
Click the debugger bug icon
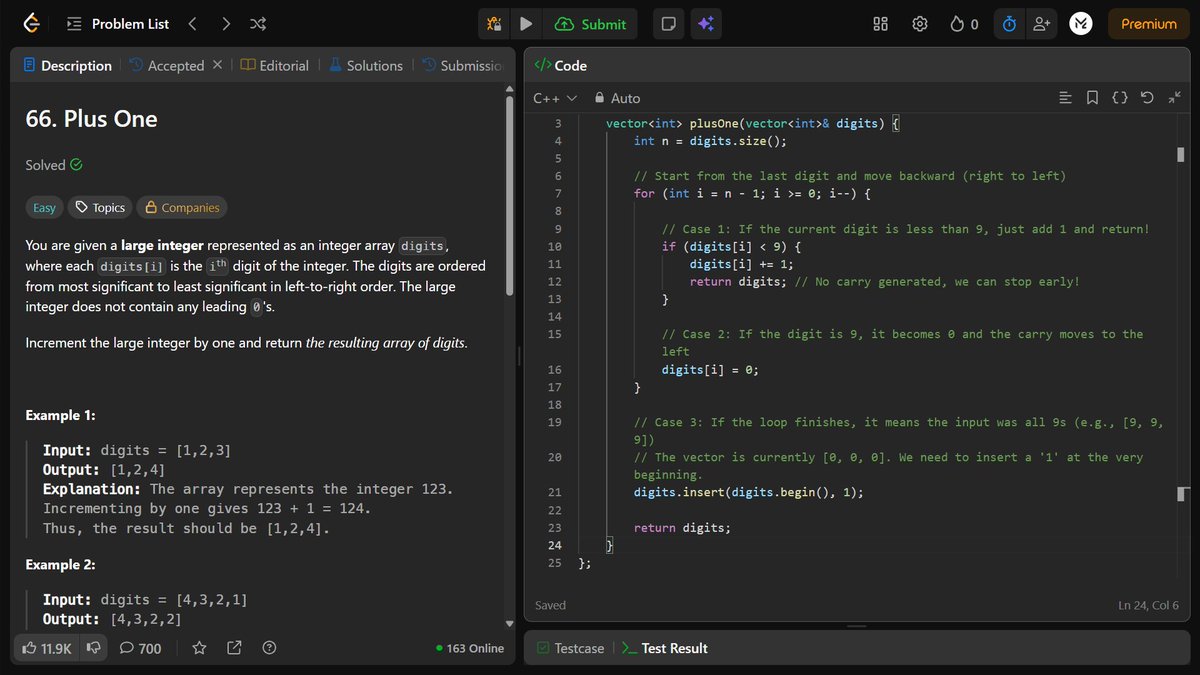coord(494,24)
